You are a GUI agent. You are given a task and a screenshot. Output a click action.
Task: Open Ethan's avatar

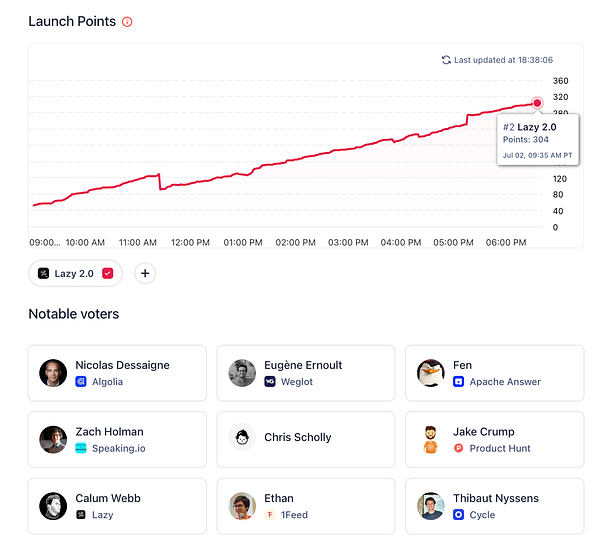click(x=242, y=506)
